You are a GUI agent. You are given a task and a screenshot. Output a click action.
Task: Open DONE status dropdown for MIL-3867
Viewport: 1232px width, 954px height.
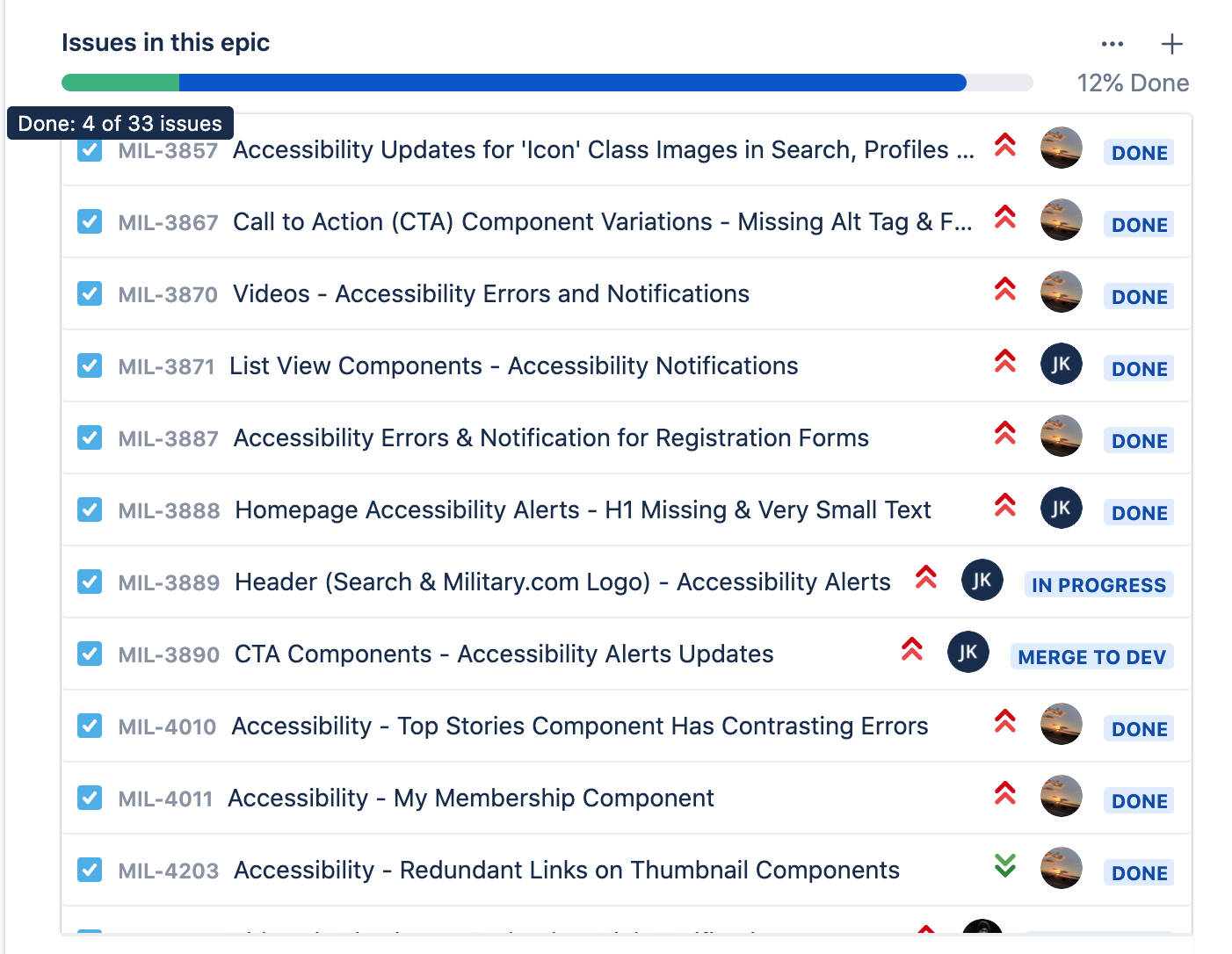1140,225
